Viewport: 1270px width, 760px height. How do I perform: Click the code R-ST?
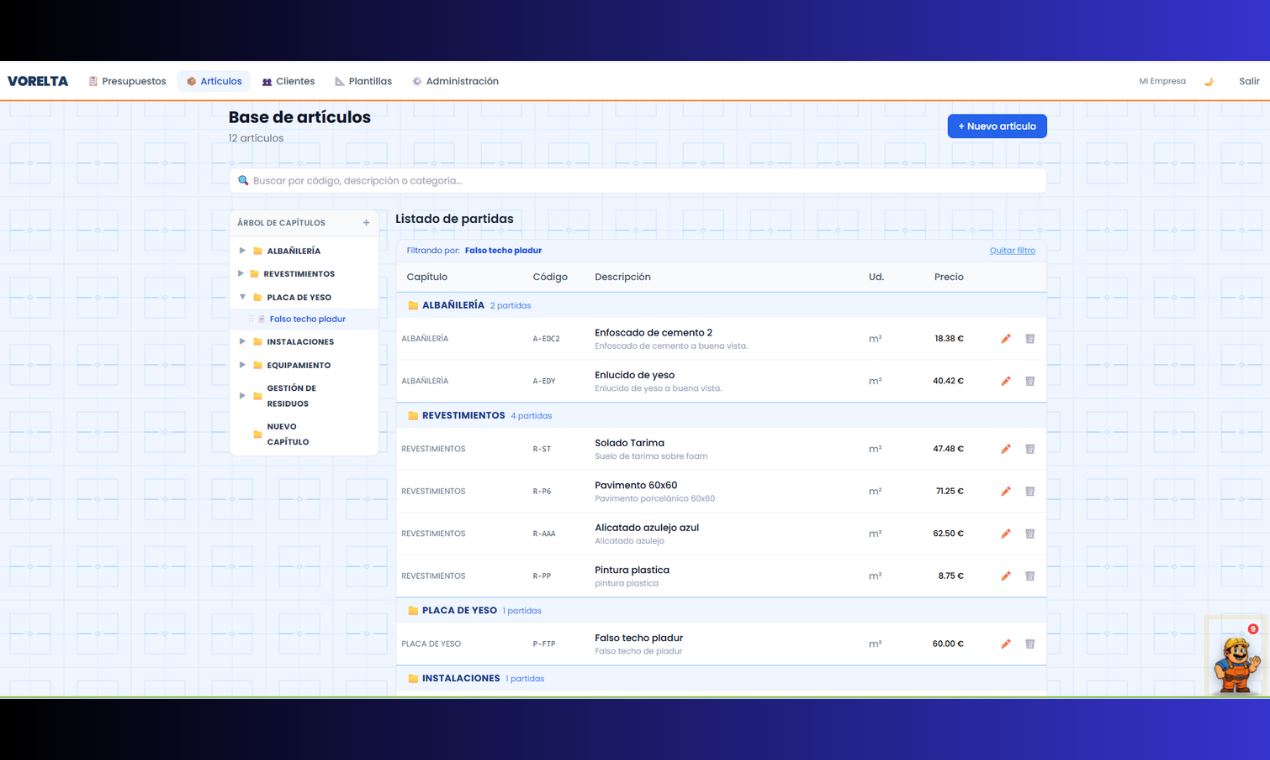coord(542,449)
